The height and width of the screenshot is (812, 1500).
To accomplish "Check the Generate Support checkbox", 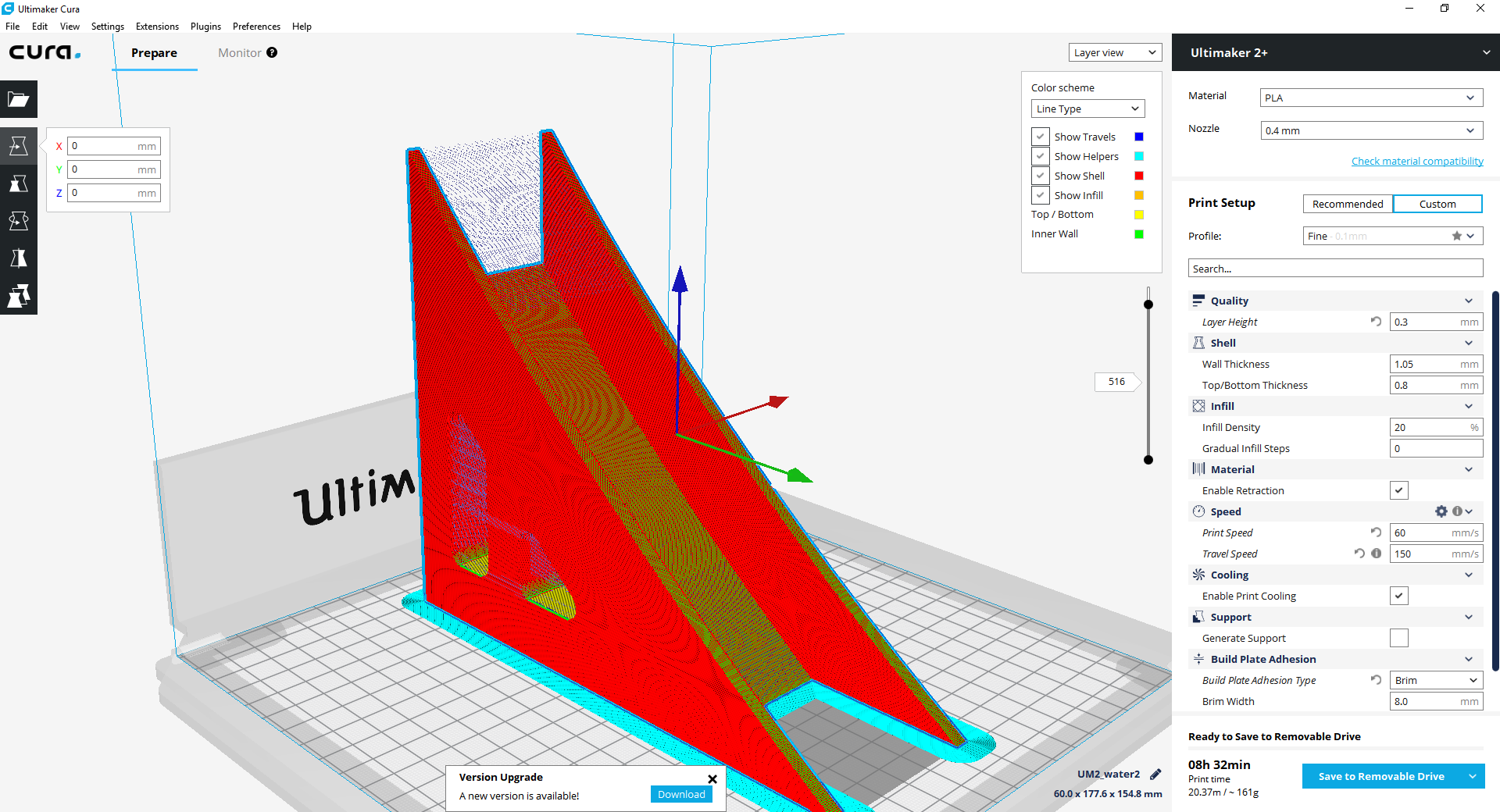I will [1399, 638].
